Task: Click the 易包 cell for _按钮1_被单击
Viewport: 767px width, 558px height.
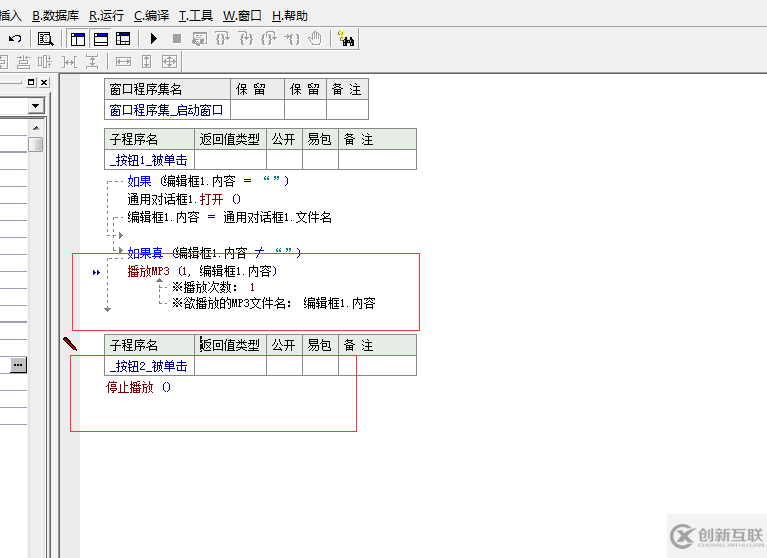Action: pyautogui.click(x=320, y=160)
